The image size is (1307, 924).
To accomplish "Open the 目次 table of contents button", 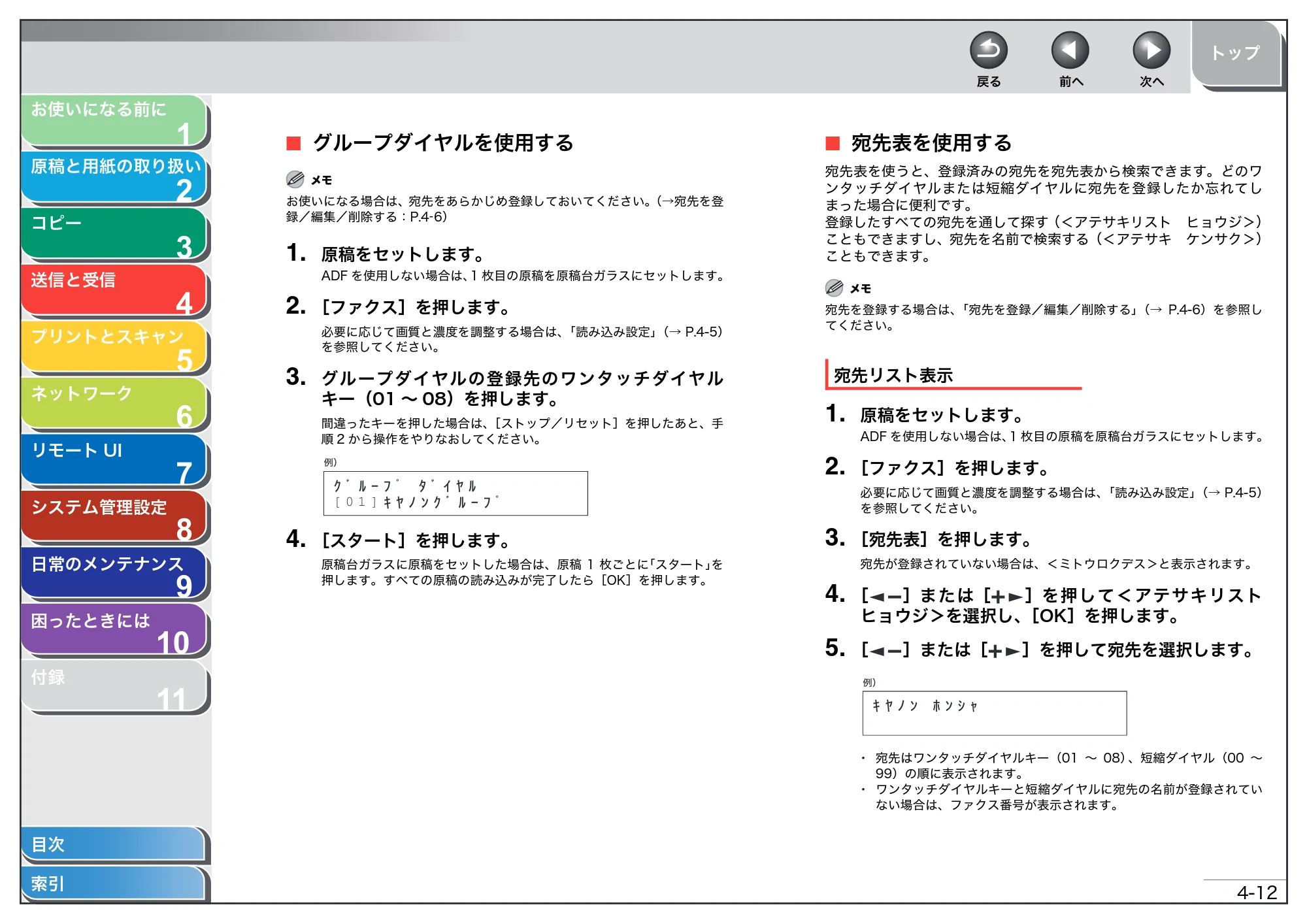I will tap(113, 844).
